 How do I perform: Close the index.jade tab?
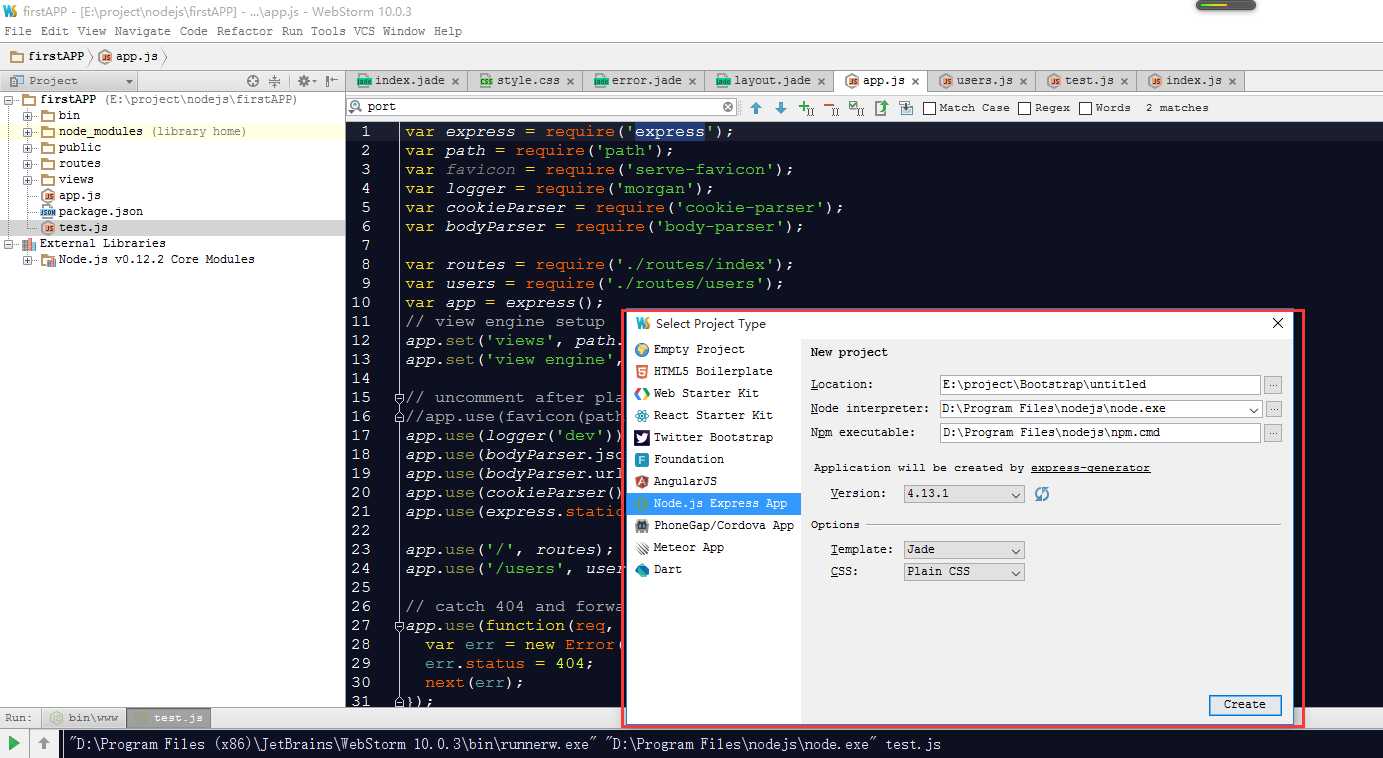pyautogui.click(x=455, y=81)
